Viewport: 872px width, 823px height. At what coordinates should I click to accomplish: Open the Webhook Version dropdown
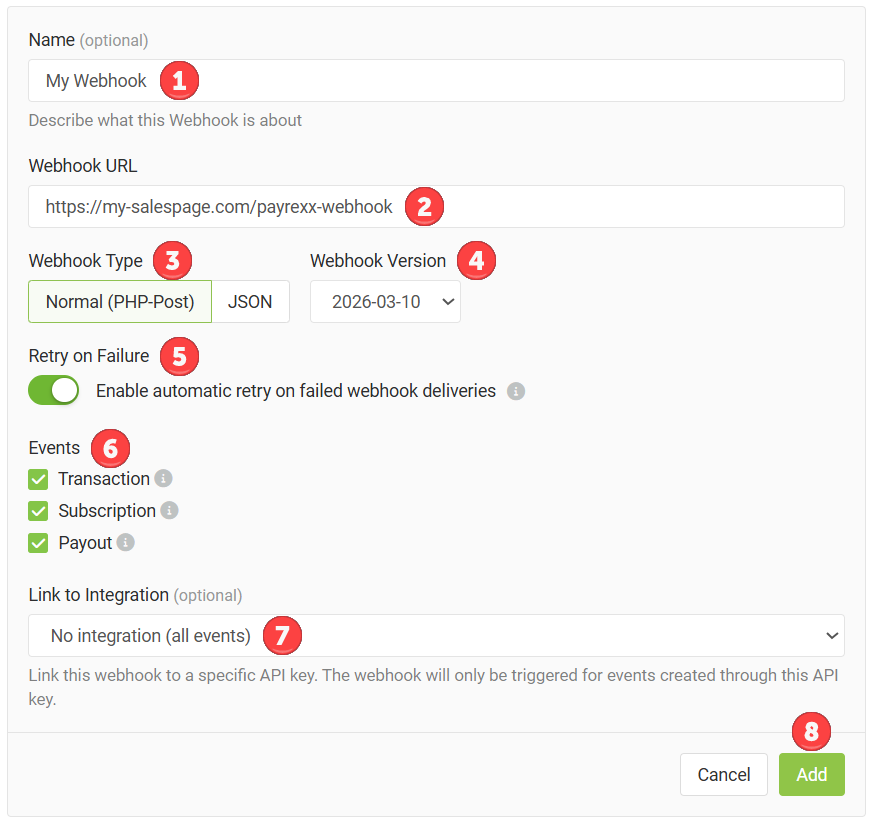pos(385,302)
